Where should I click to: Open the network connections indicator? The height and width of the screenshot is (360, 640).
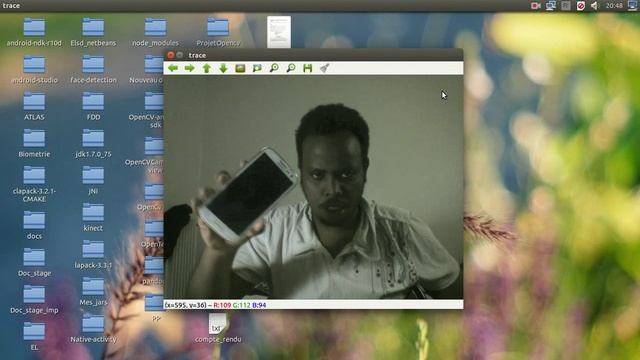coord(551,5)
